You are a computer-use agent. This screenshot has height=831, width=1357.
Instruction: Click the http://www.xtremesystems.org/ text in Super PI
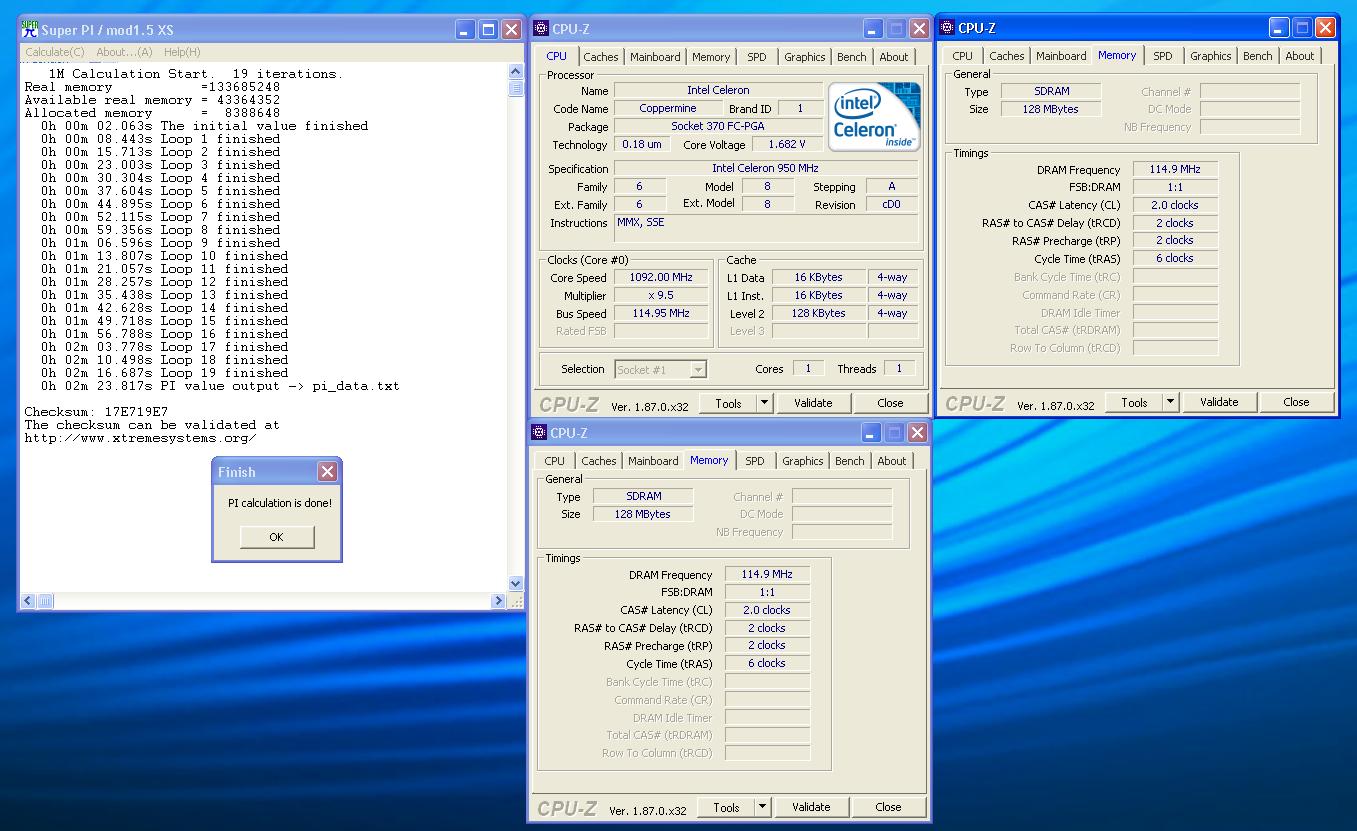(140, 438)
